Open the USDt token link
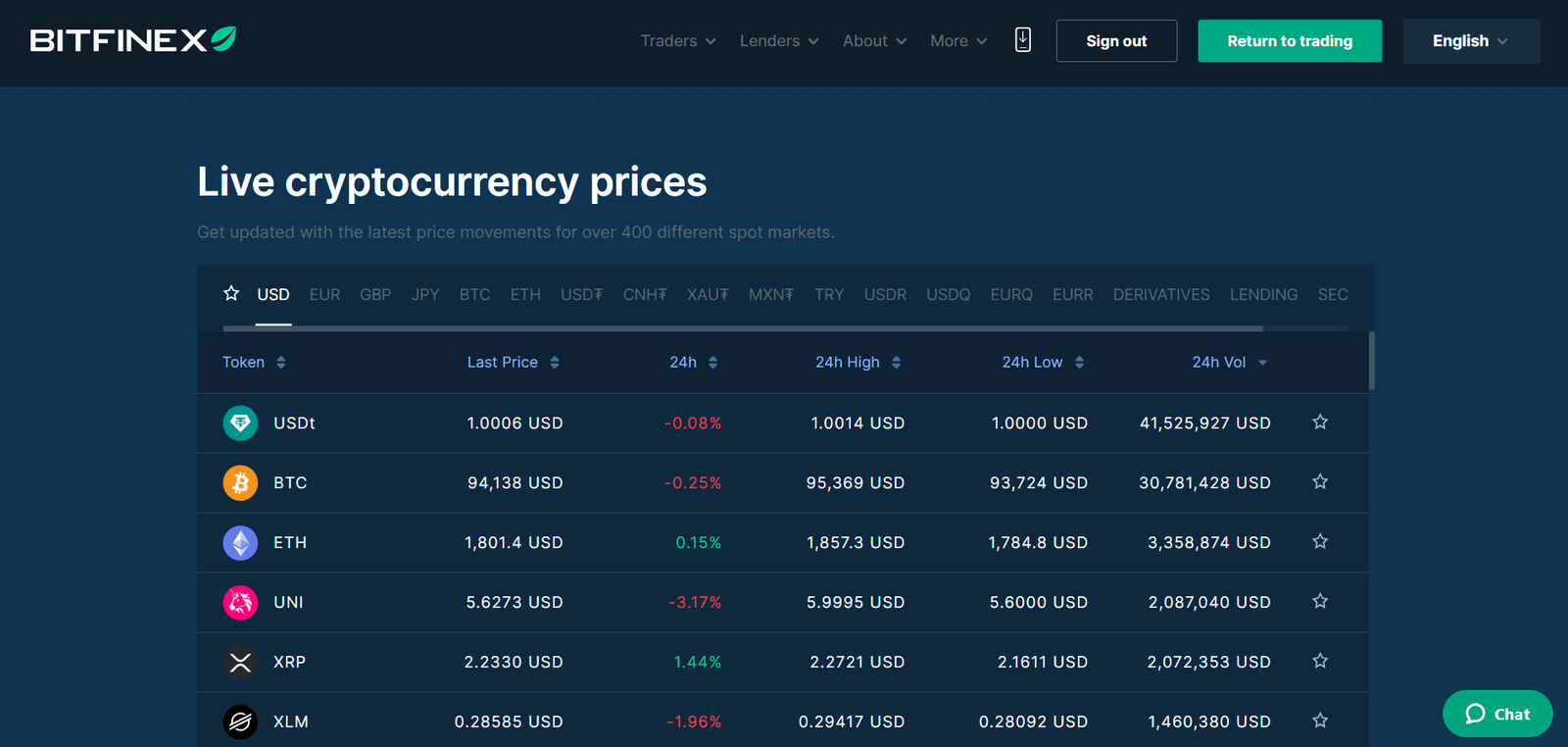 coord(294,423)
